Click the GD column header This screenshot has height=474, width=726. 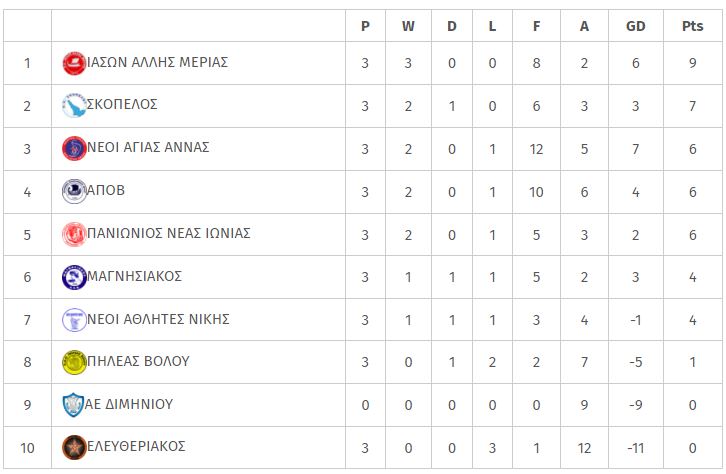[x=635, y=26]
